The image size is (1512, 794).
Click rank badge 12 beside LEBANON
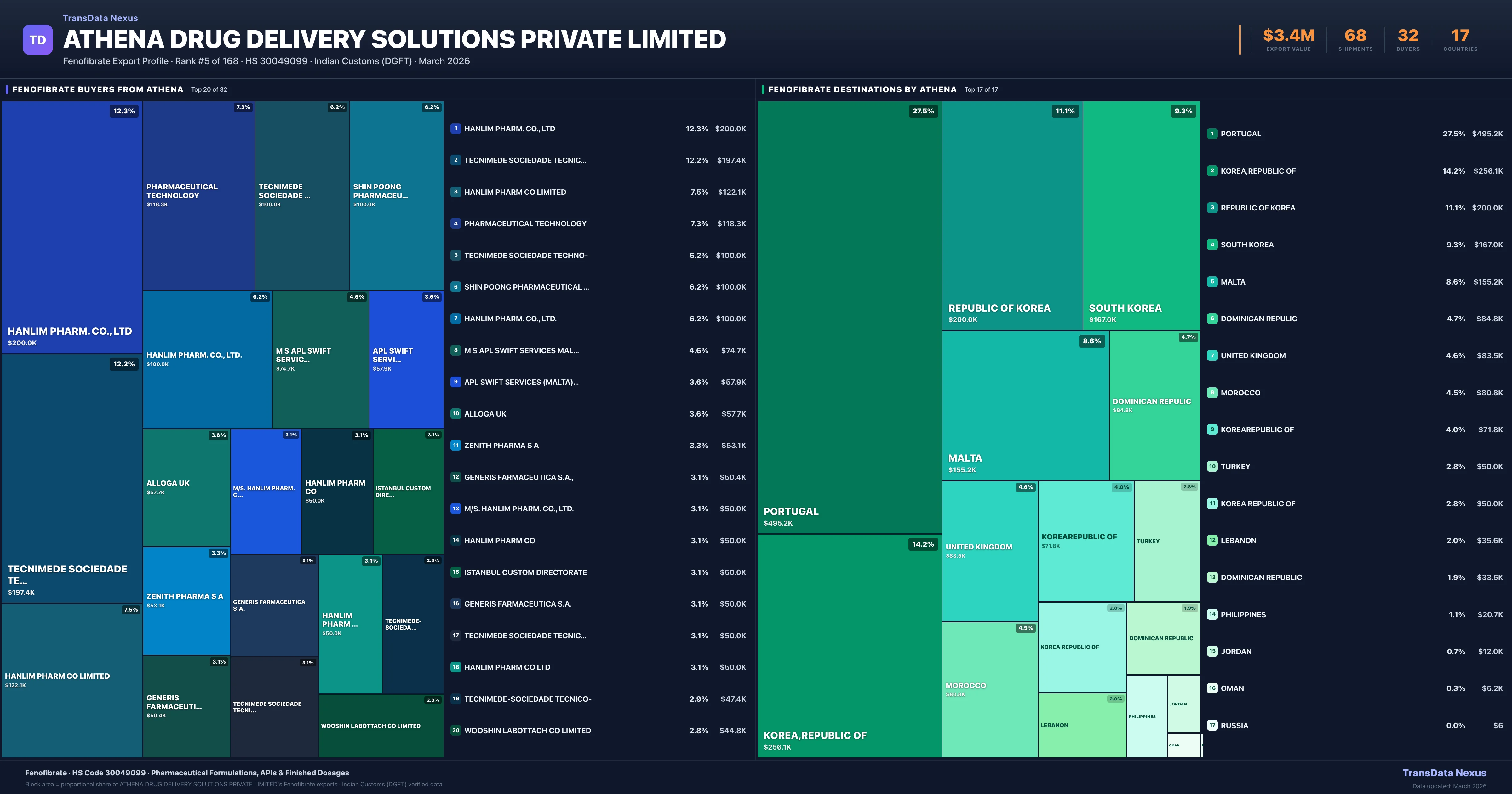tap(1212, 540)
